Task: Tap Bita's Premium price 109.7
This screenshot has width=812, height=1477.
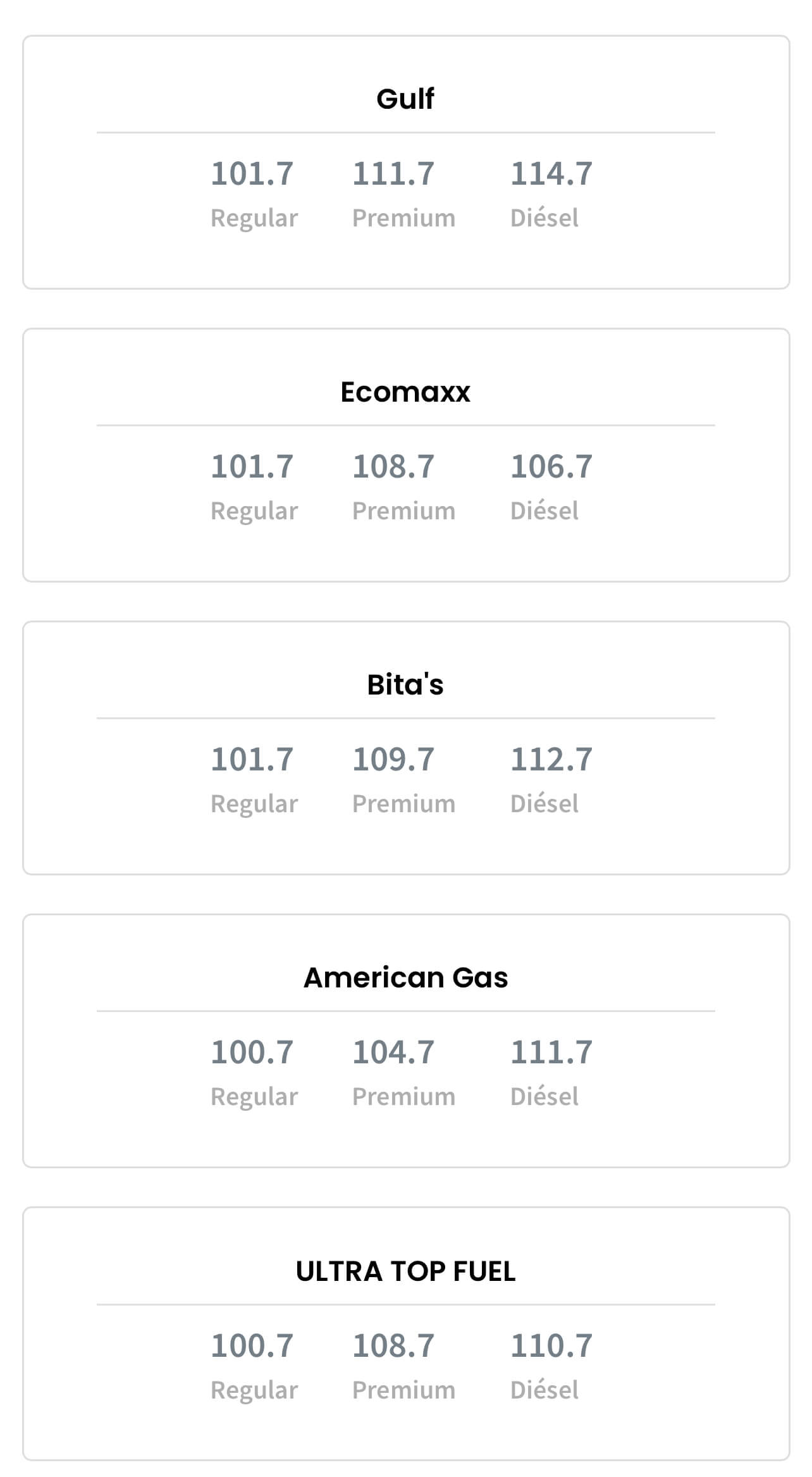Action: 393,760
